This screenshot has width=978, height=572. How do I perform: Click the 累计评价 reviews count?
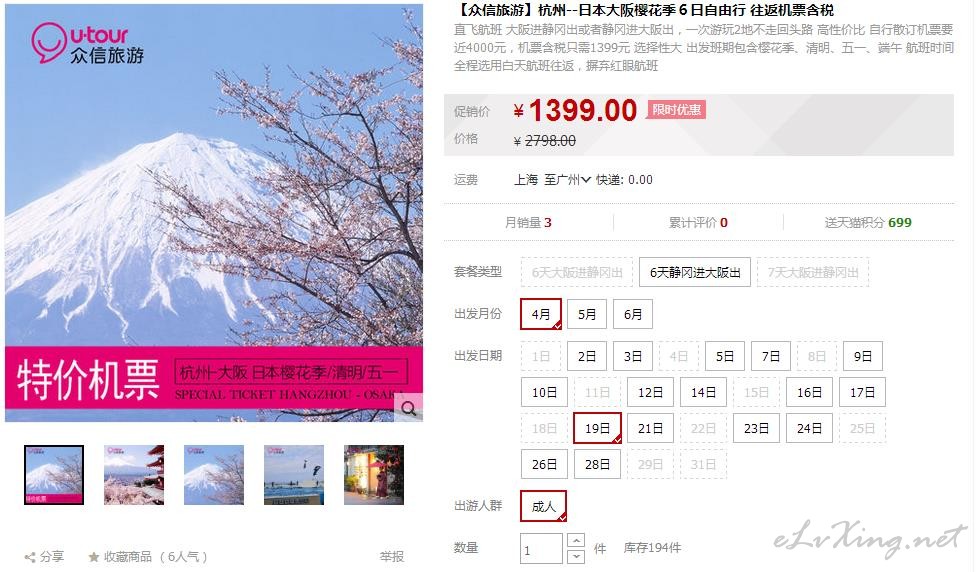pyautogui.click(x=698, y=223)
